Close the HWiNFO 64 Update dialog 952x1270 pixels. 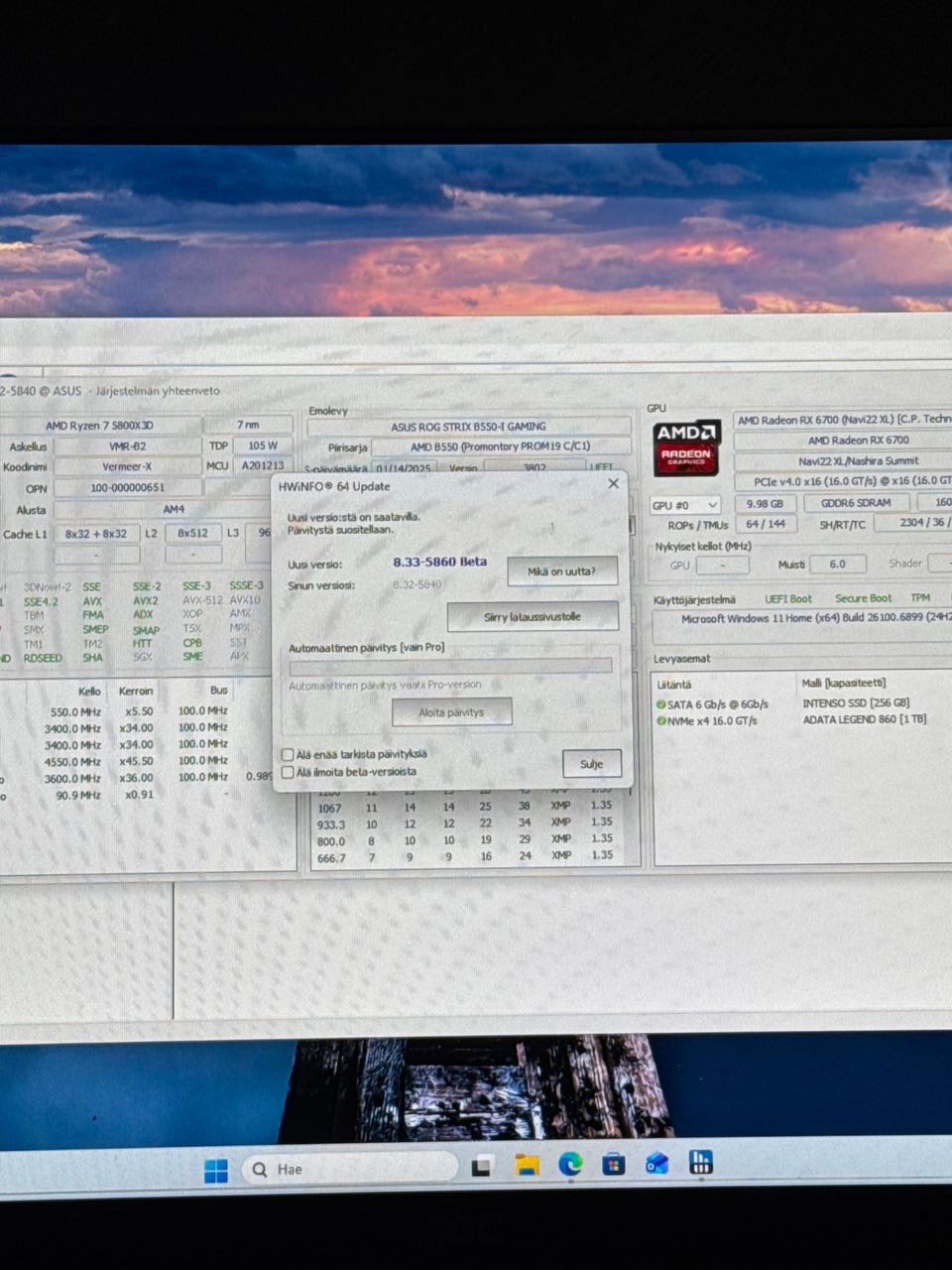coord(613,483)
